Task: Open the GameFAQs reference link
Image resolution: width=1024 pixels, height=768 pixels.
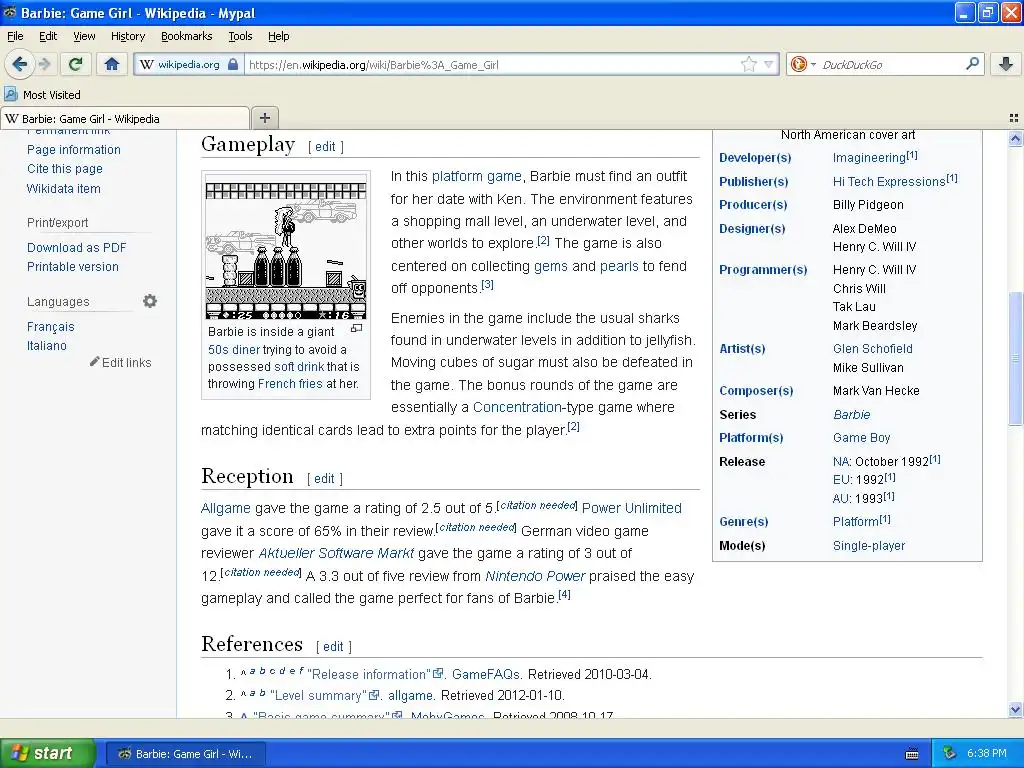Action: point(486,675)
